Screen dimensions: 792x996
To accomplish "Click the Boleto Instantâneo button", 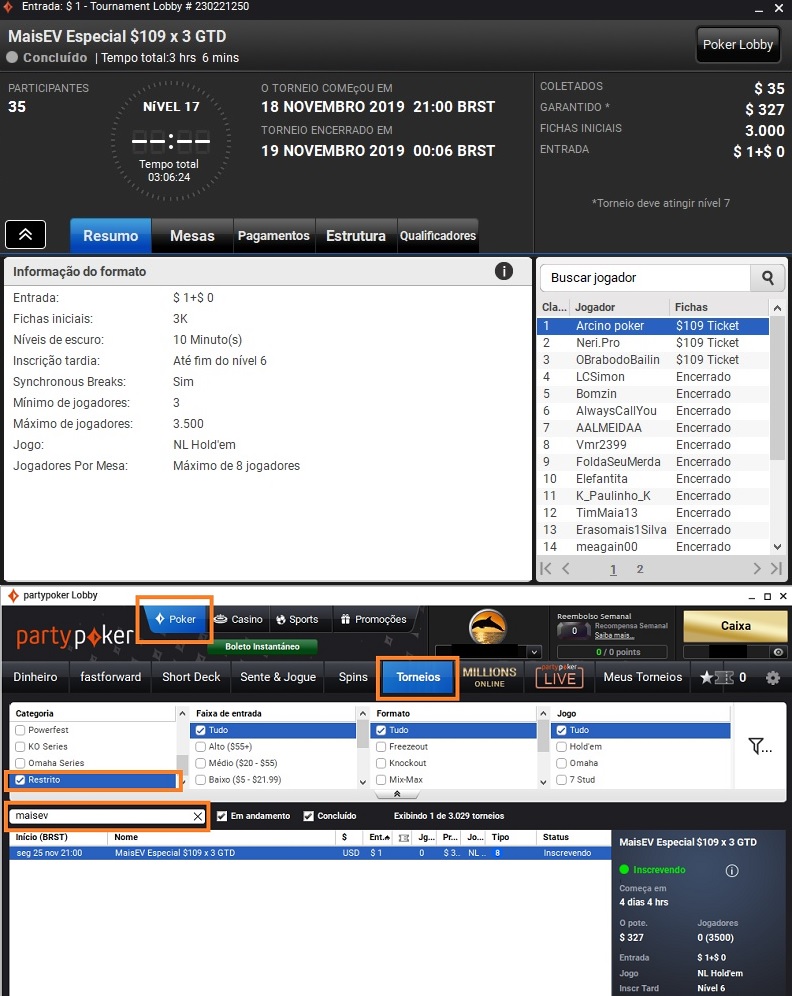I will click(262, 647).
